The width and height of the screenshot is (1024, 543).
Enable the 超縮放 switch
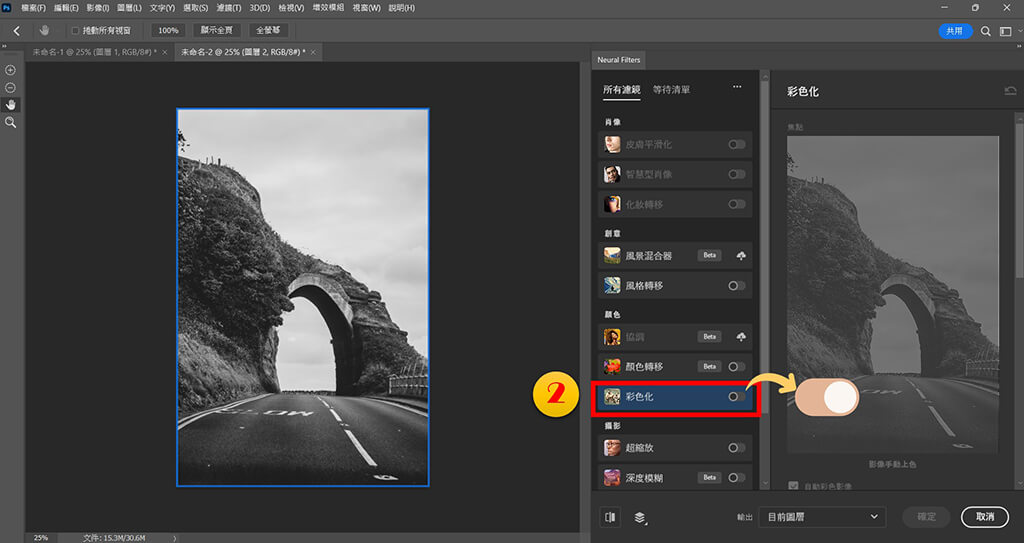coord(737,448)
